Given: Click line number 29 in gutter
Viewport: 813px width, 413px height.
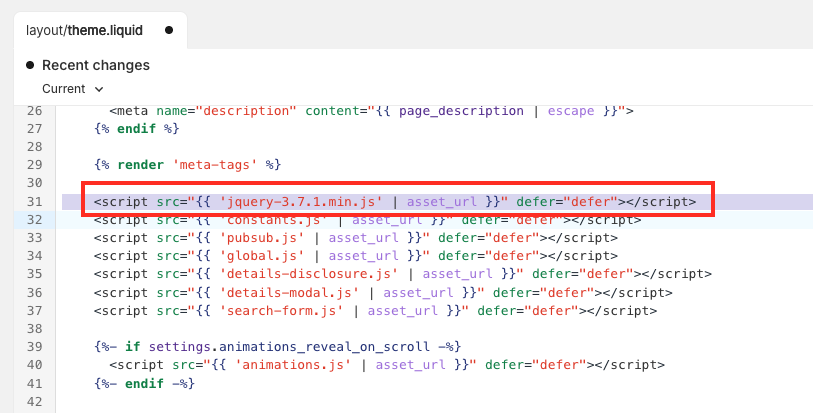Looking at the screenshot, I should tap(34, 165).
